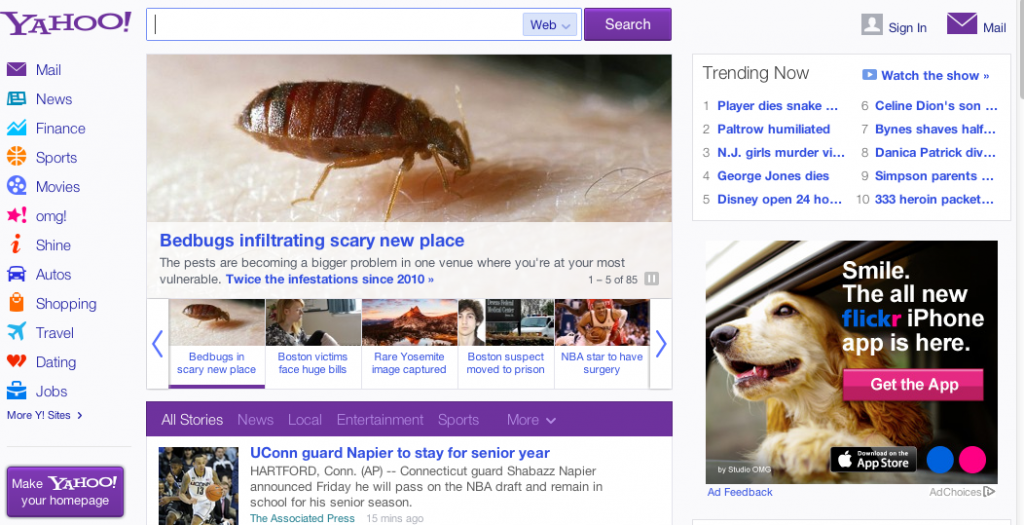
Task: Click the Mail envelope icon in sidebar
Action: [17, 70]
